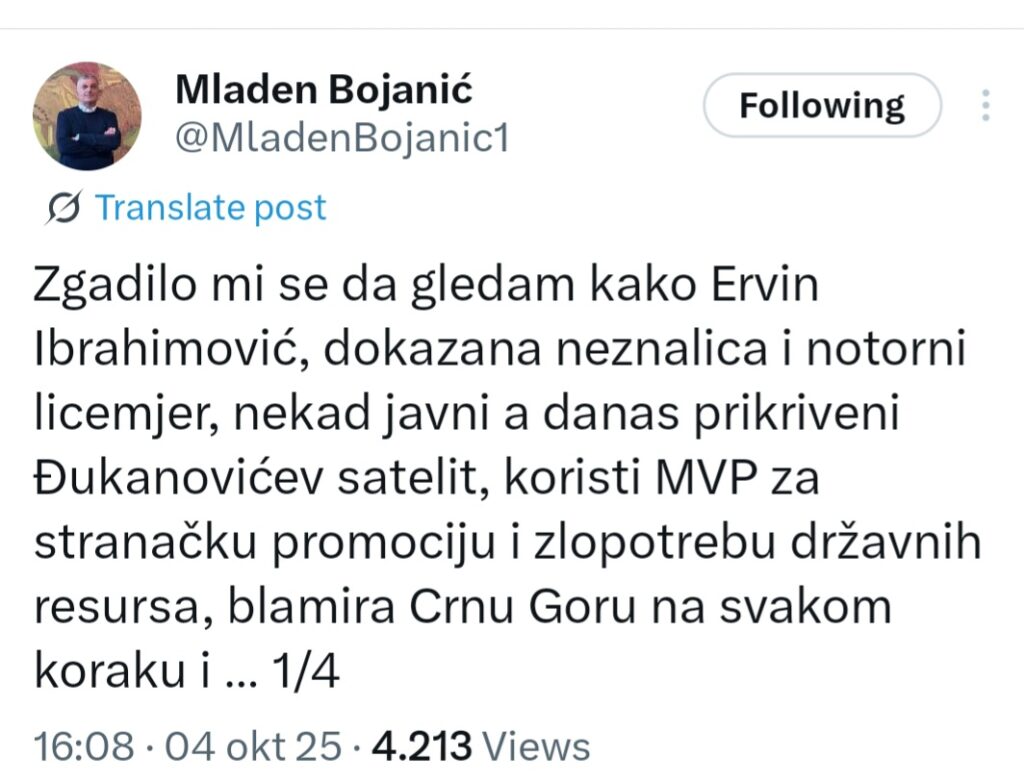Click the @MladenBojanic1 handle

pyautogui.click(x=343, y=139)
